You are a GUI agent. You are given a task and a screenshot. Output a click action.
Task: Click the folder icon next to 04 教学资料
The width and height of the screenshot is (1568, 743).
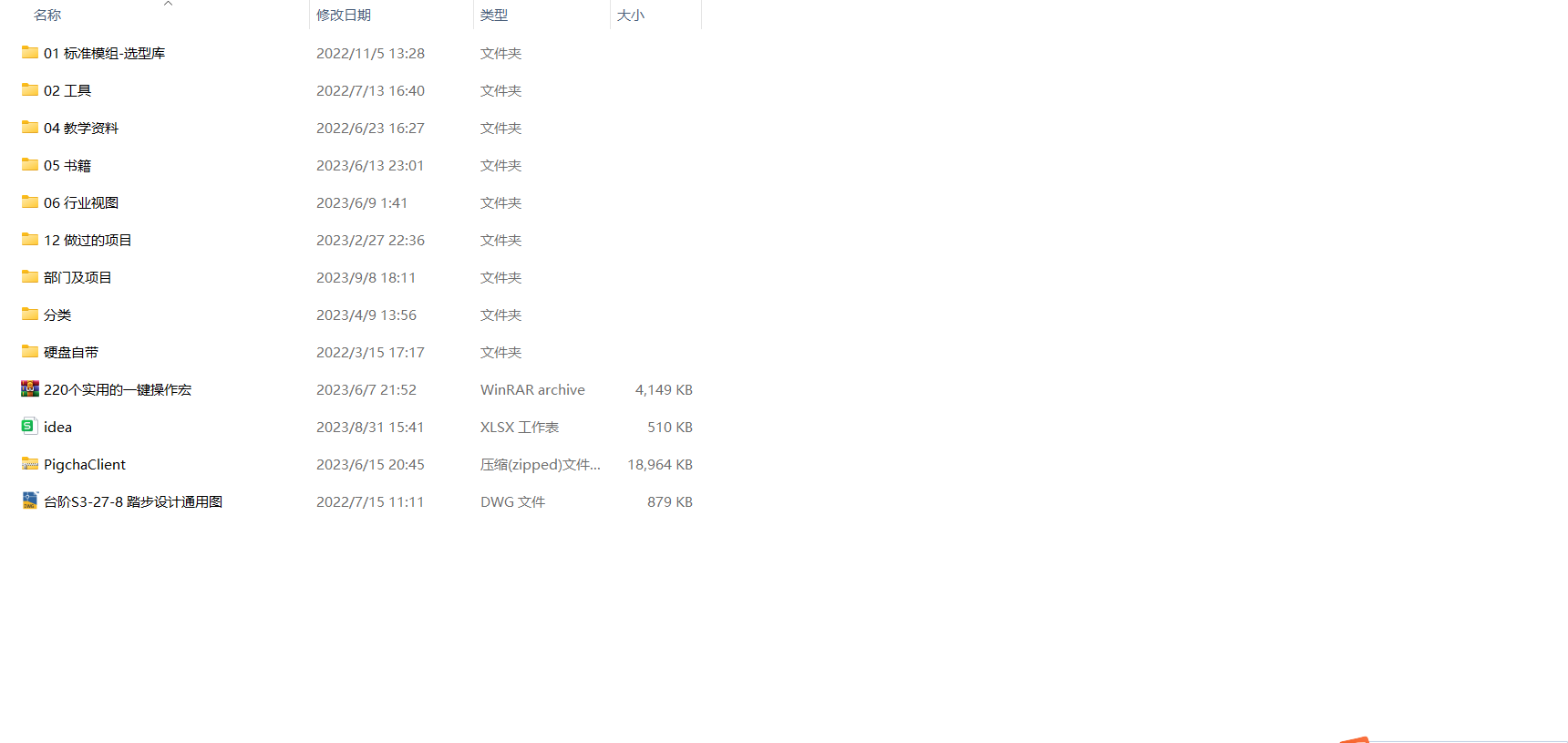tap(30, 128)
